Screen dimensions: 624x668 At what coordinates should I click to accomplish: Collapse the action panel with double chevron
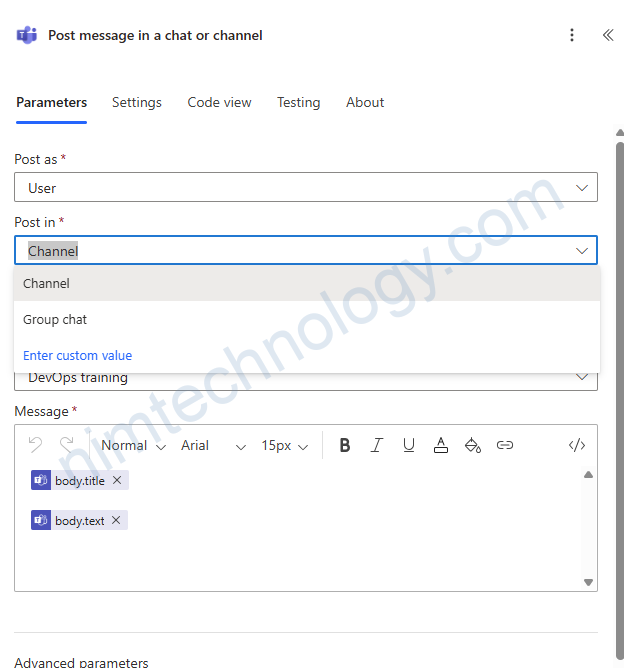tap(607, 35)
